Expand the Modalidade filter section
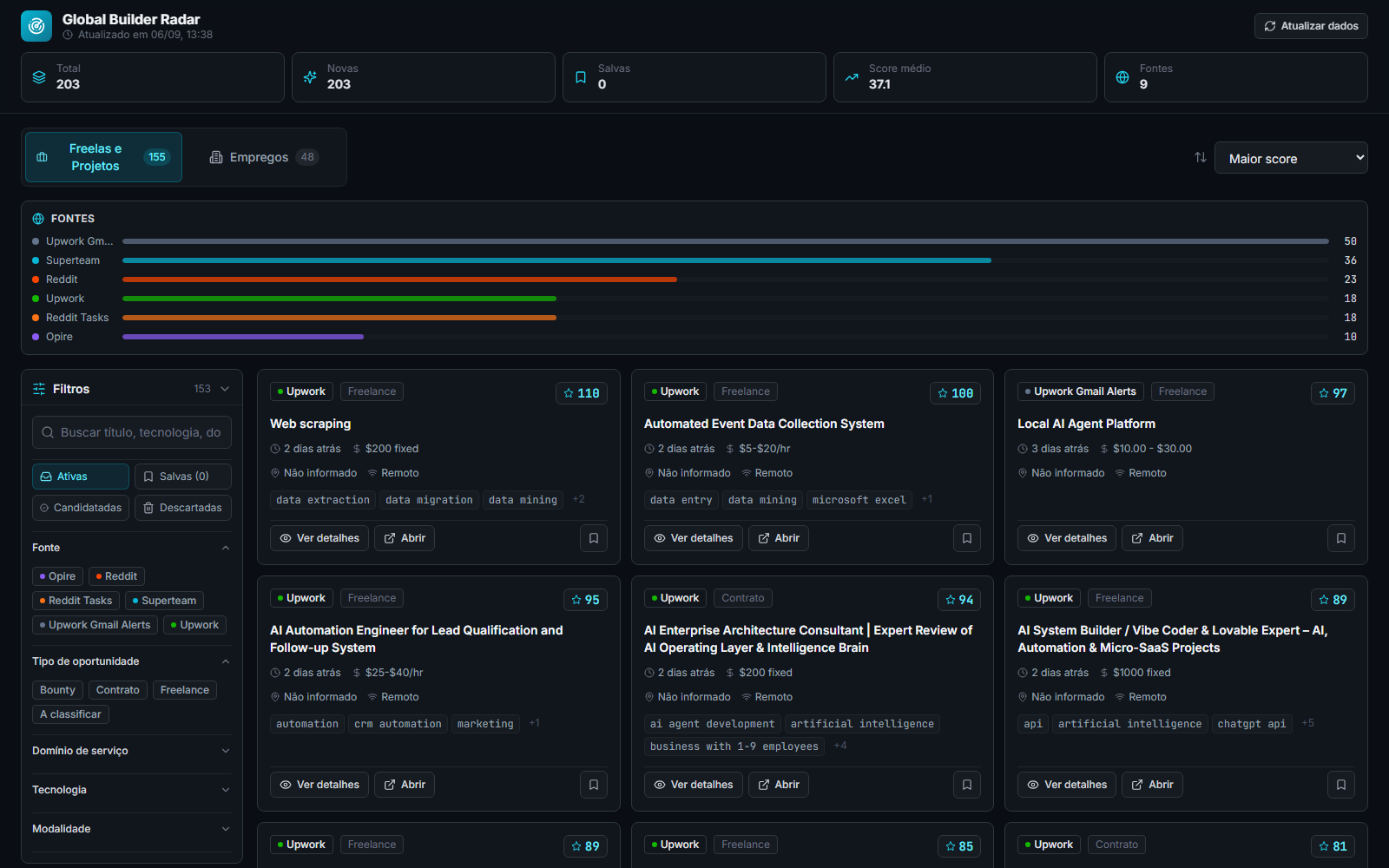Viewport: 1389px width, 868px height. pyautogui.click(x=132, y=829)
